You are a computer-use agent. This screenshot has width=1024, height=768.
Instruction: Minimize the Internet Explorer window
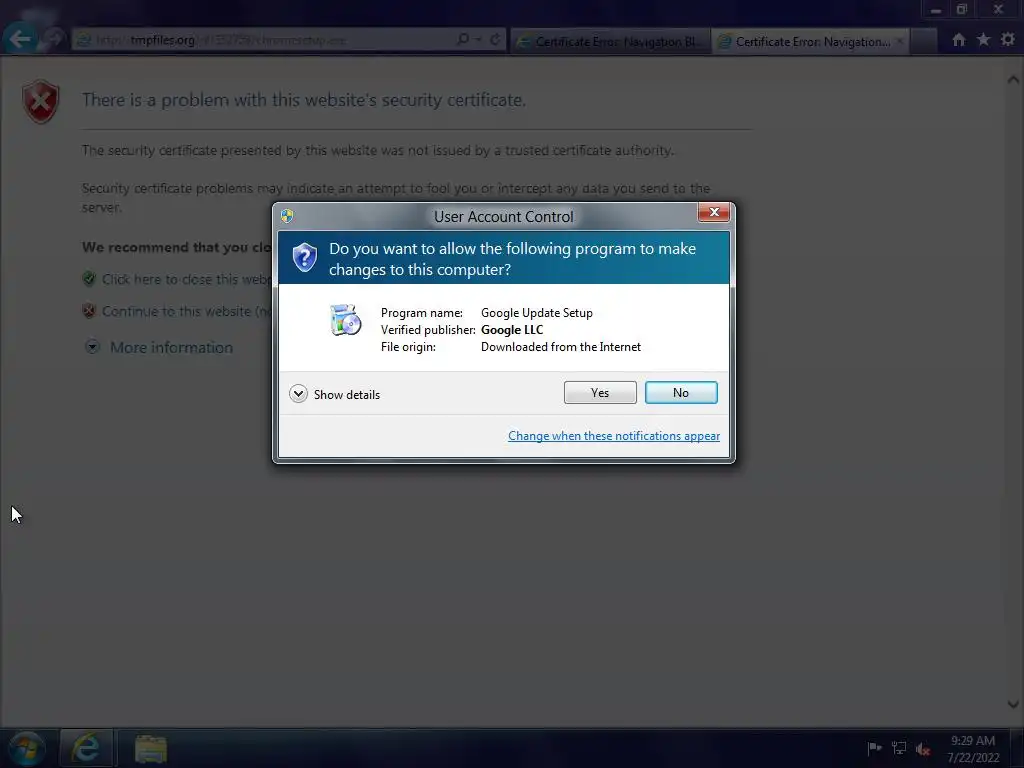(935, 9)
